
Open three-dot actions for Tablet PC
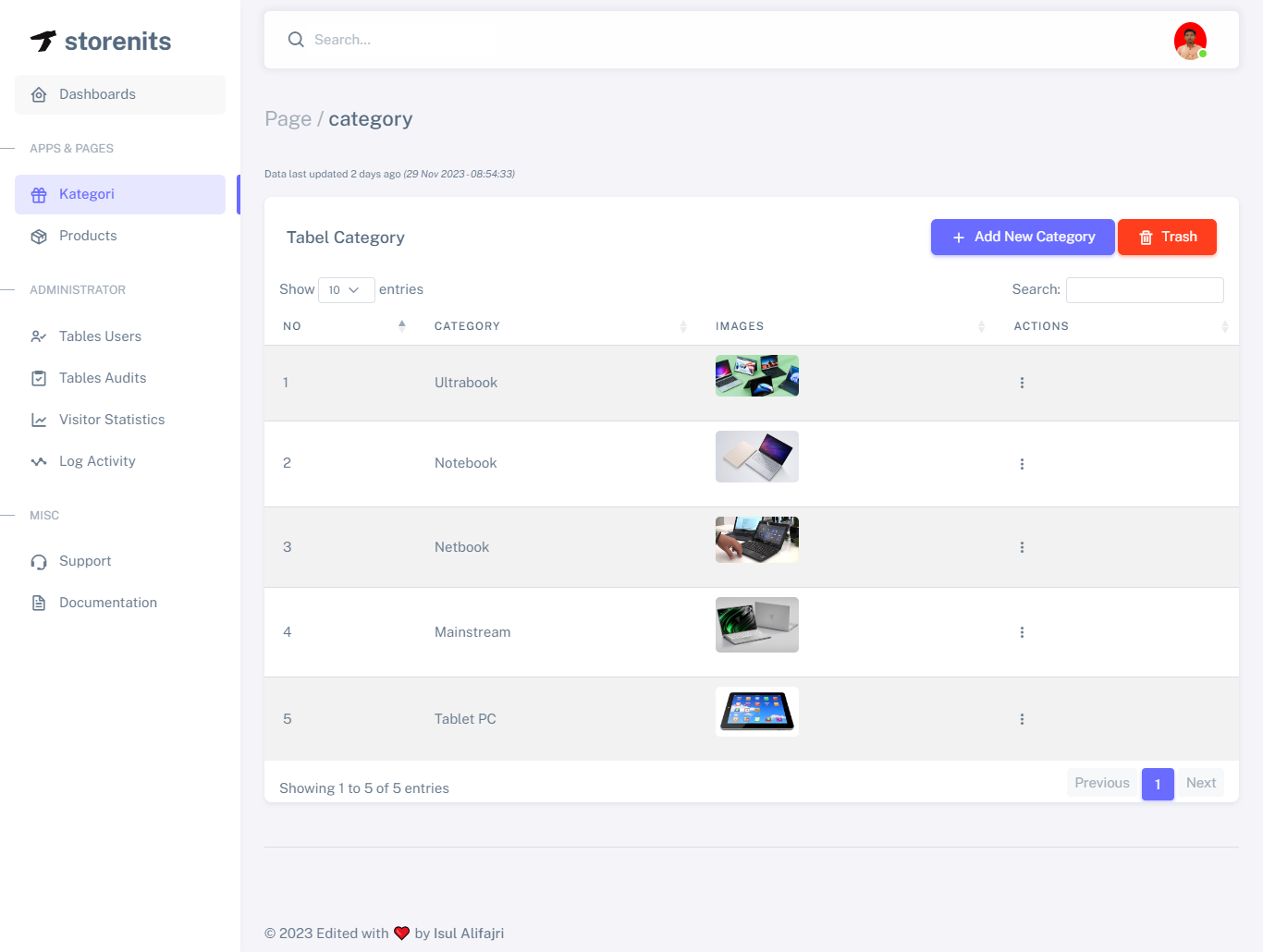point(1022,719)
